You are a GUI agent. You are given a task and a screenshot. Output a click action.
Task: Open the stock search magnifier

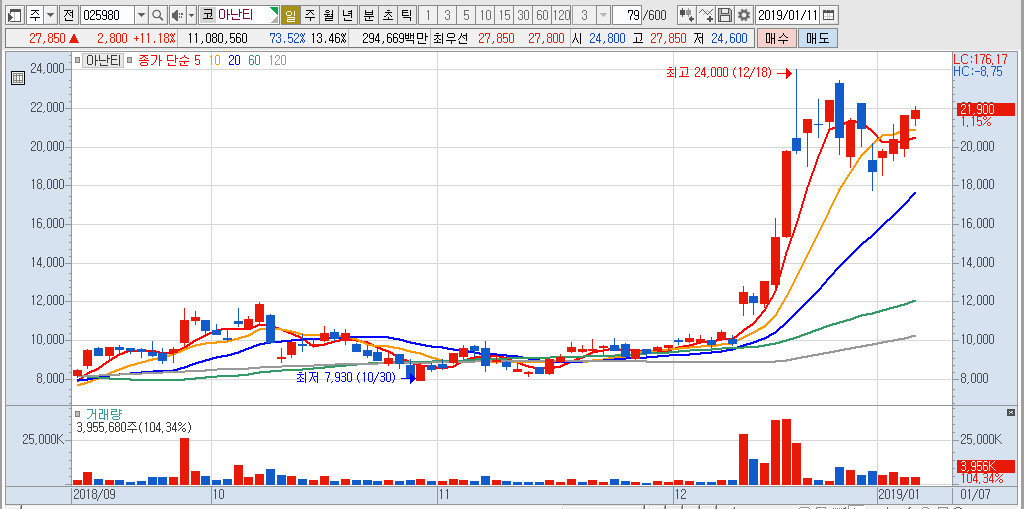tap(157, 14)
